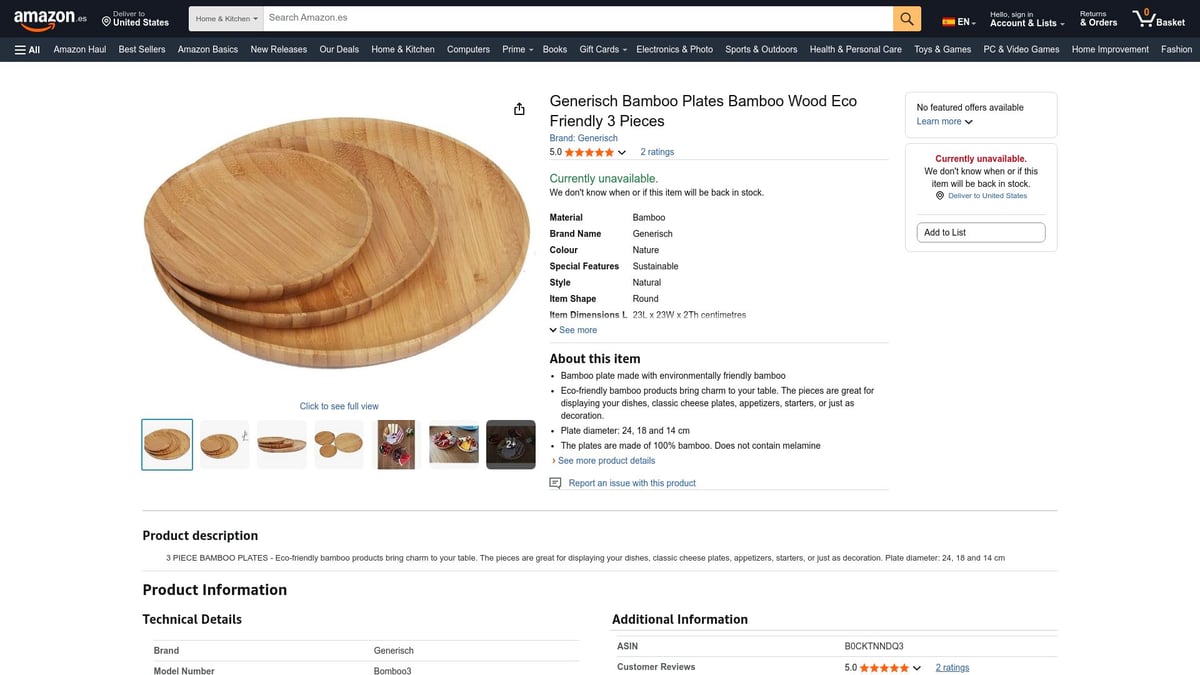
Task: Expand the Learn more offers chevron
Action: 968,122
